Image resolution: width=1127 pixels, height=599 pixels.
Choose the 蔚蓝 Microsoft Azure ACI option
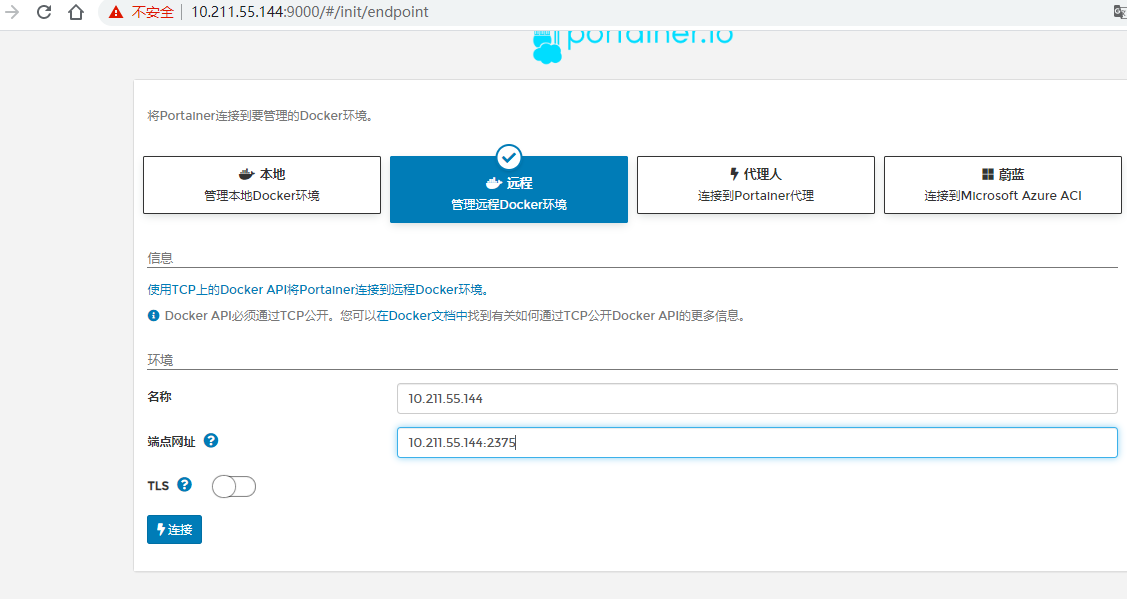point(1002,185)
